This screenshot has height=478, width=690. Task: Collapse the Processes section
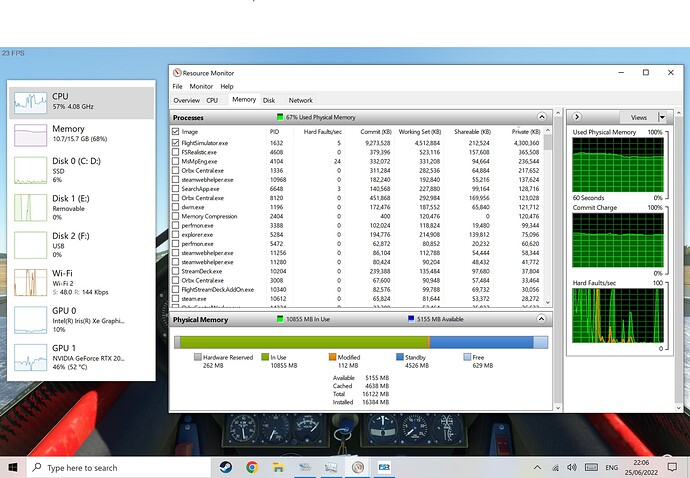click(542, 117)
